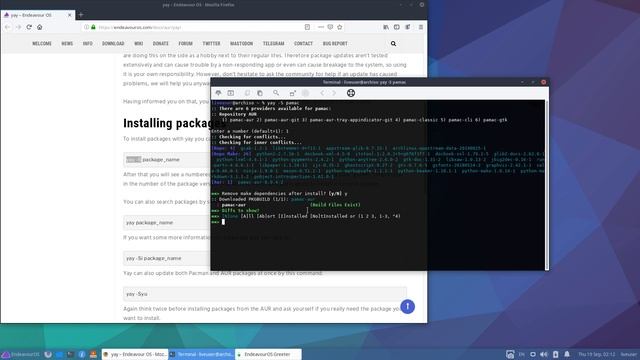Click the Pocket save icon

(330, 27)
